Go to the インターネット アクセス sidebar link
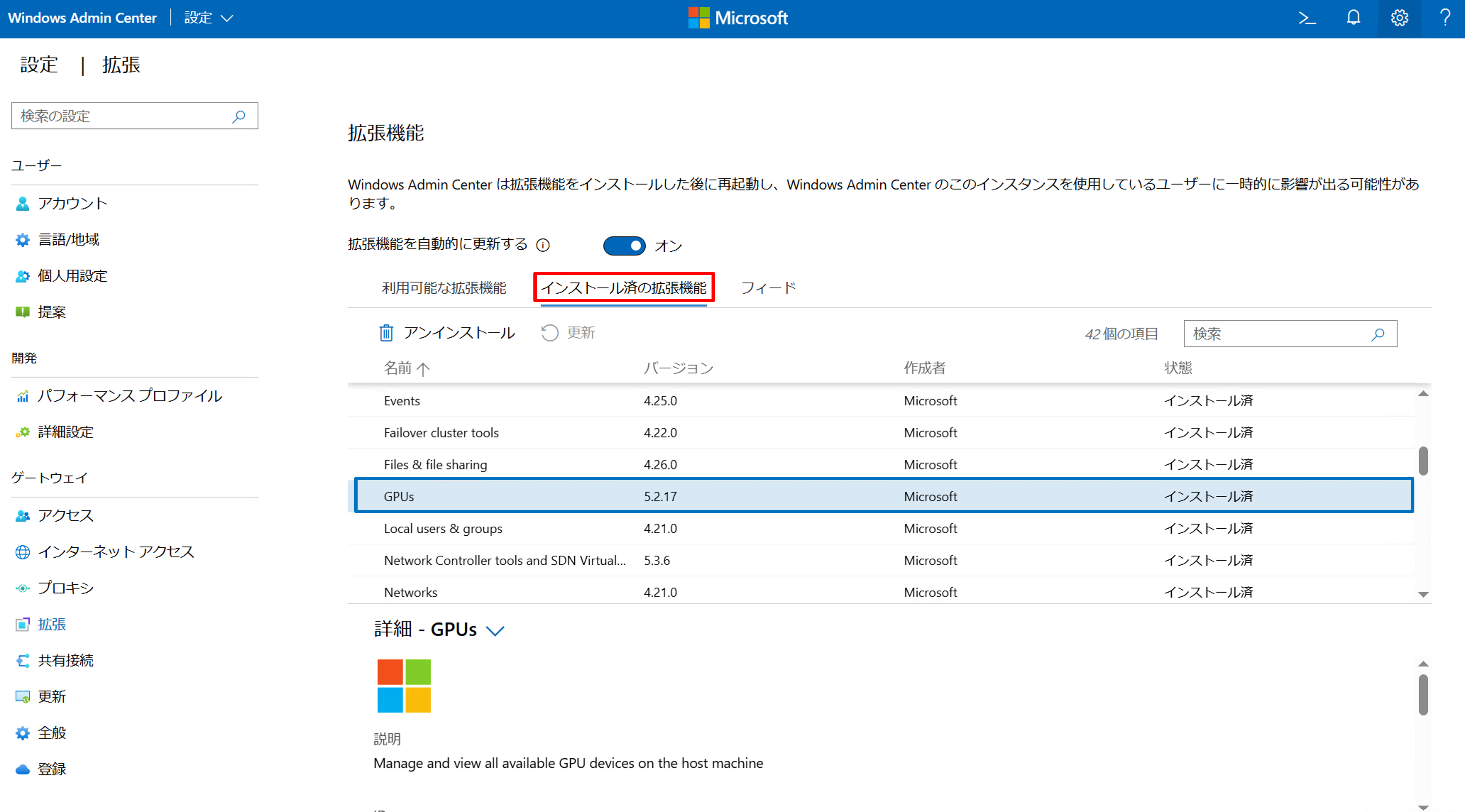 [116, 552]
